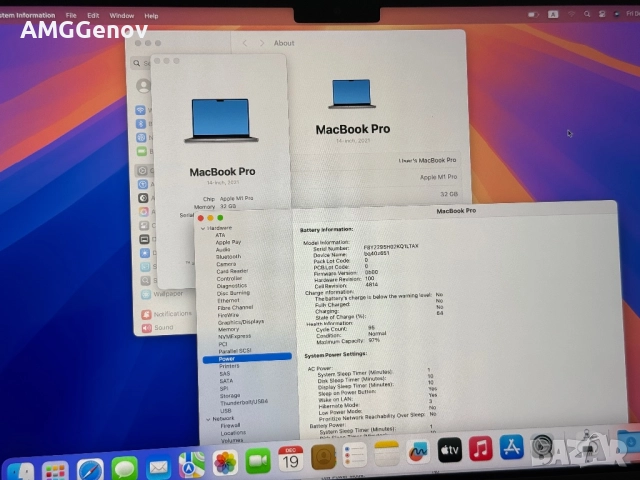Launch Safari from the Dock

pos(90,470)
